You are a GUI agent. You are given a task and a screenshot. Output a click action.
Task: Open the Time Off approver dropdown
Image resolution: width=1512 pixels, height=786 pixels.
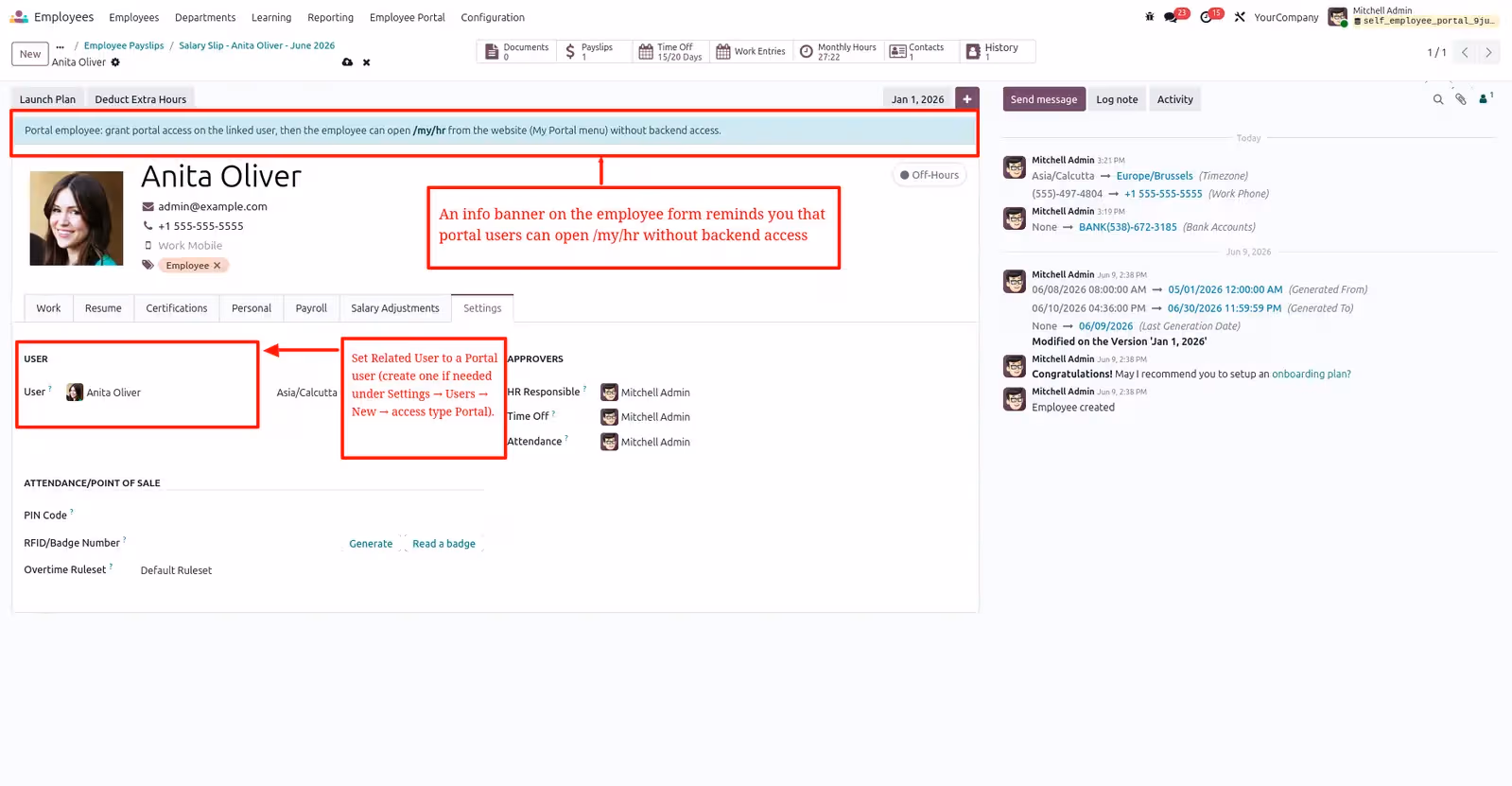tap(654, 417)
